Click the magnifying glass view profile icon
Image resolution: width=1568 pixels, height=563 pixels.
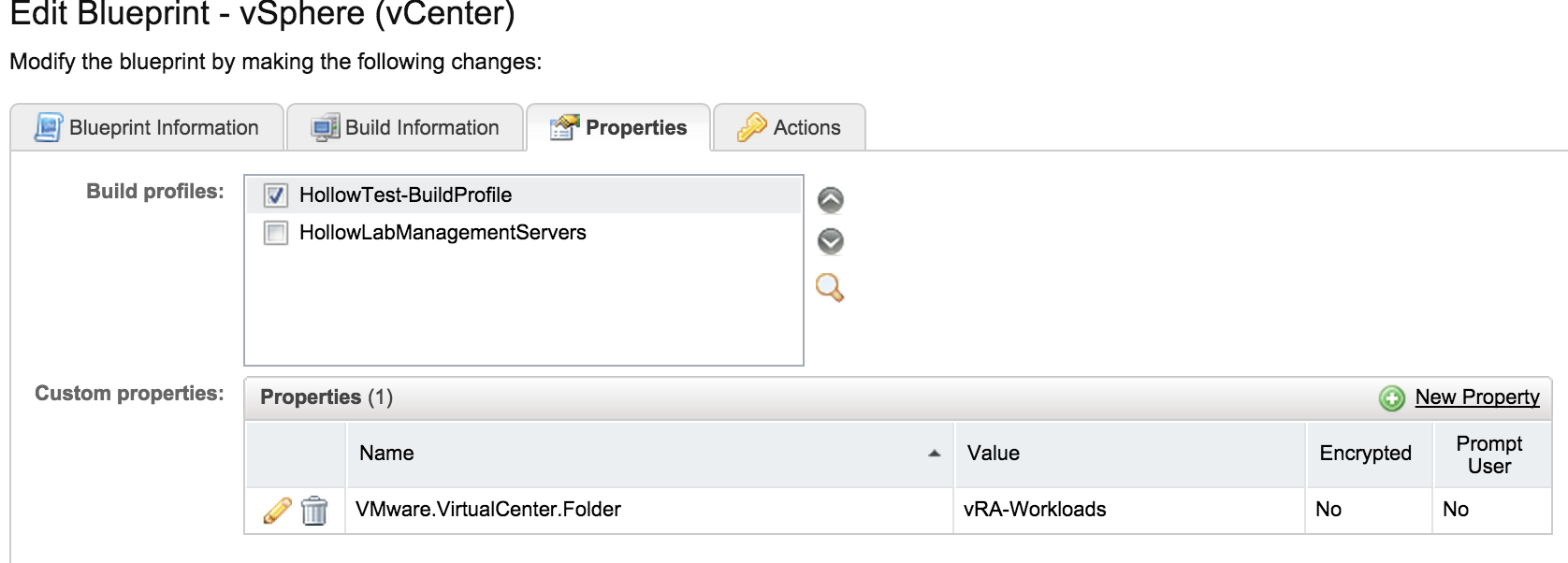[x=830, y=287]
